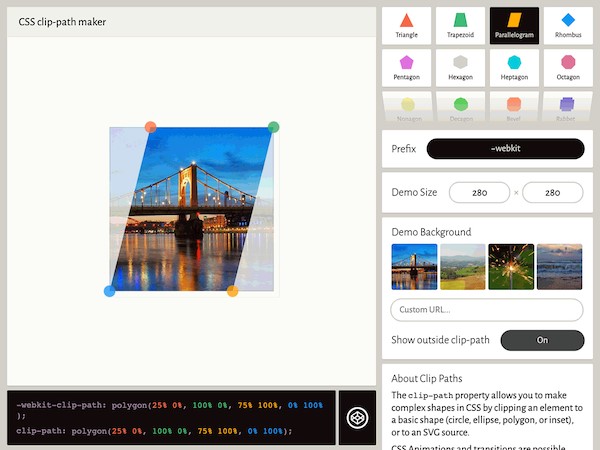Select the Trapezoid shape

coord(460,25)
